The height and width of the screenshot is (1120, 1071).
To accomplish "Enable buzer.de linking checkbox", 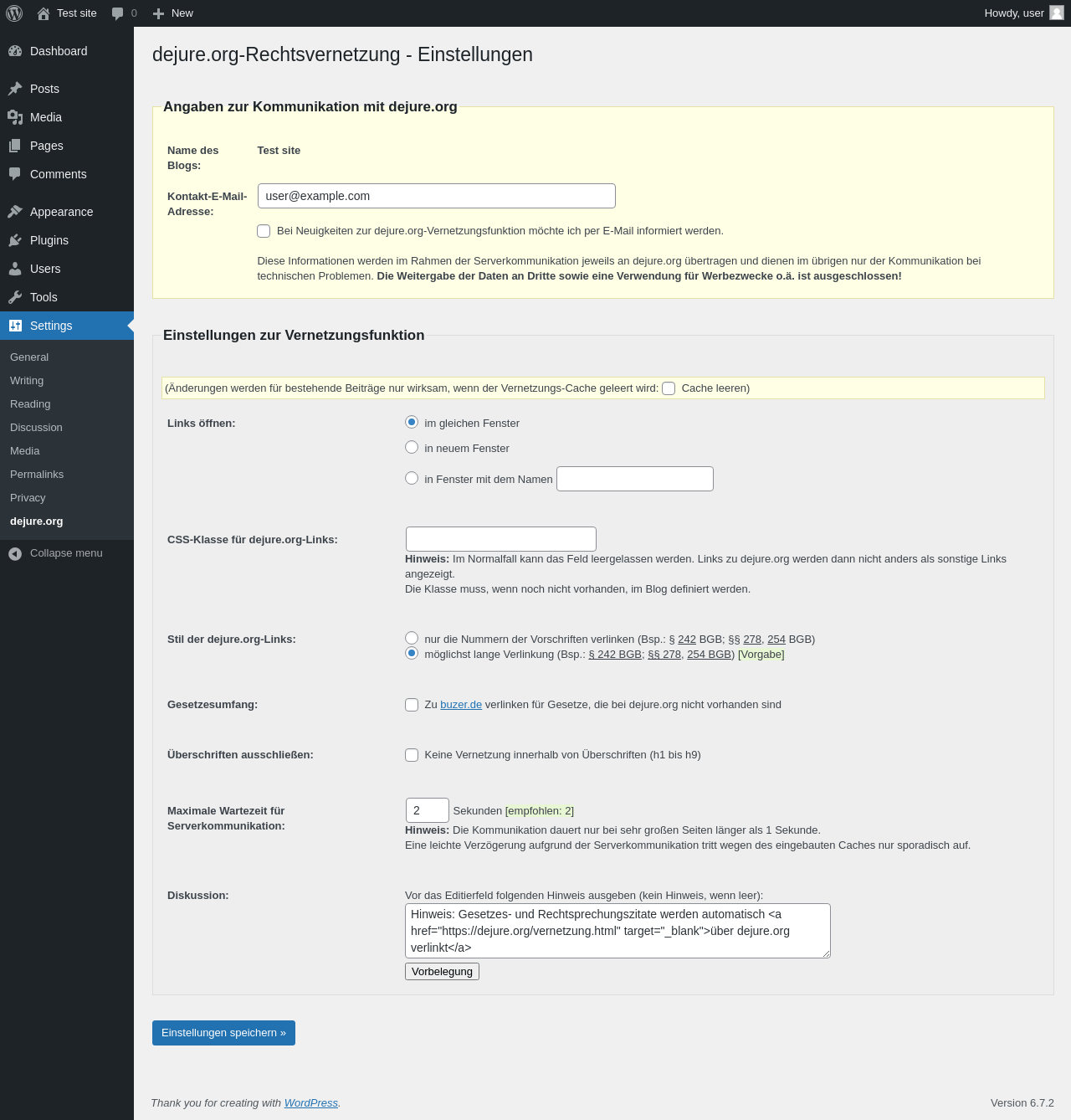I will (x=412, y=705).
